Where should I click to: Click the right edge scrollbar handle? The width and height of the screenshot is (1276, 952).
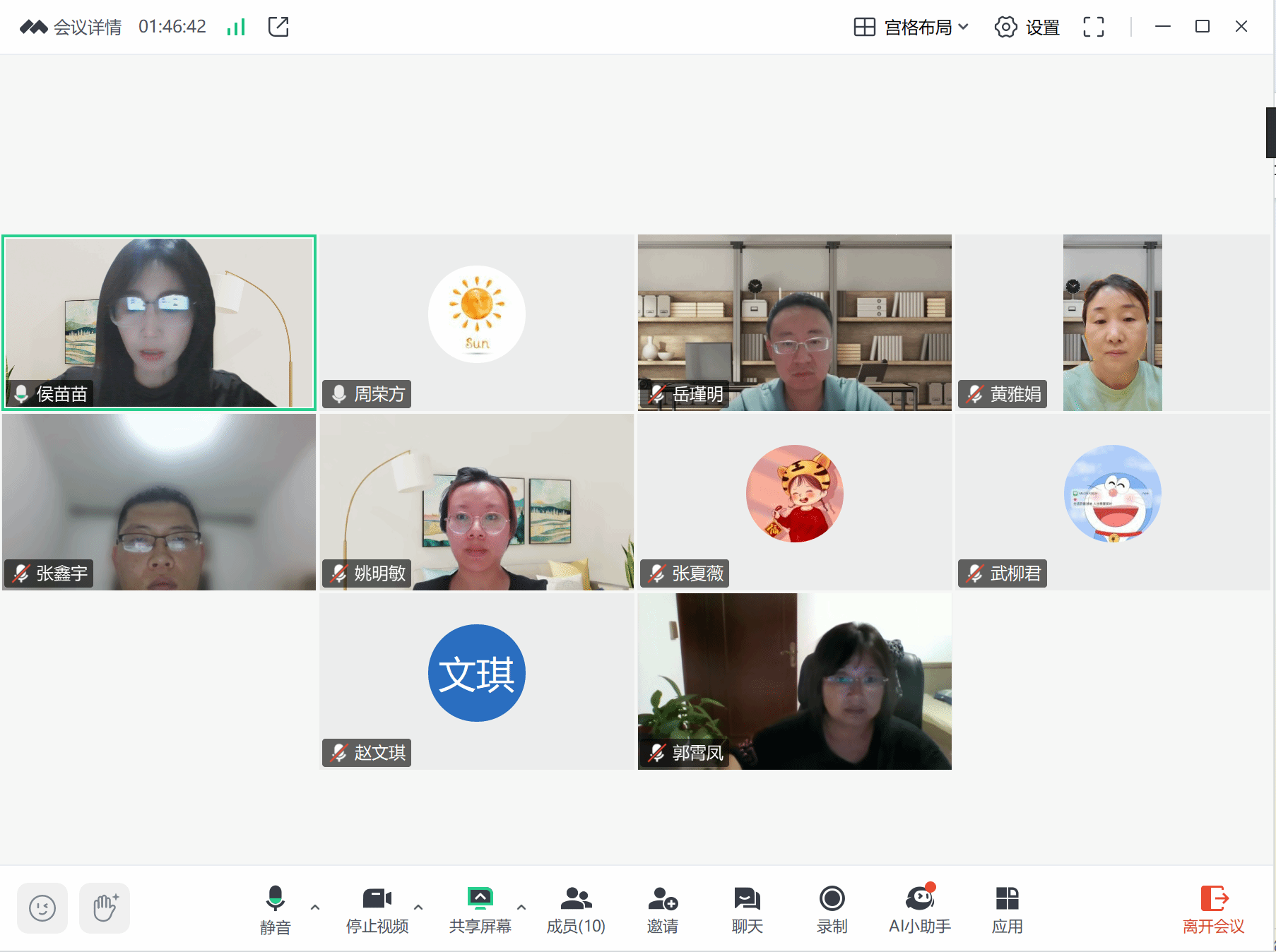point(1270,132)
